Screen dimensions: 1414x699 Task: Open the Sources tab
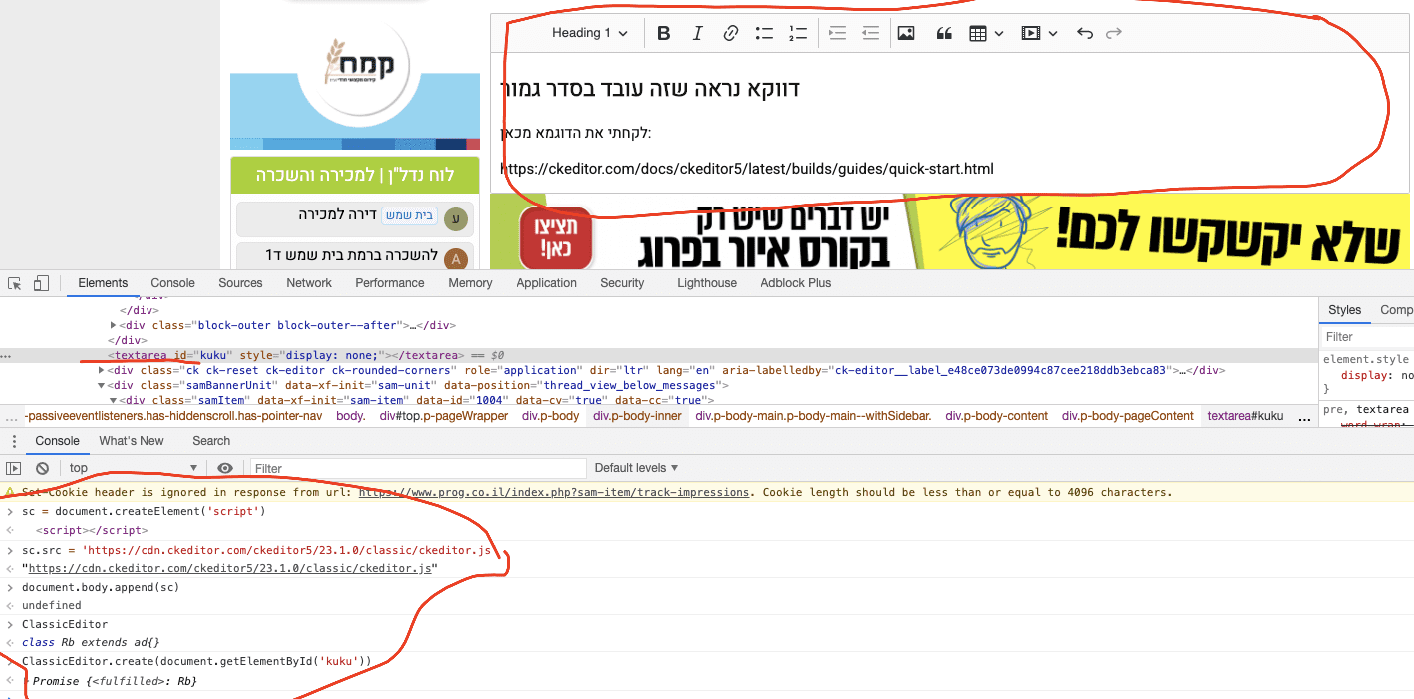point(240,283)
